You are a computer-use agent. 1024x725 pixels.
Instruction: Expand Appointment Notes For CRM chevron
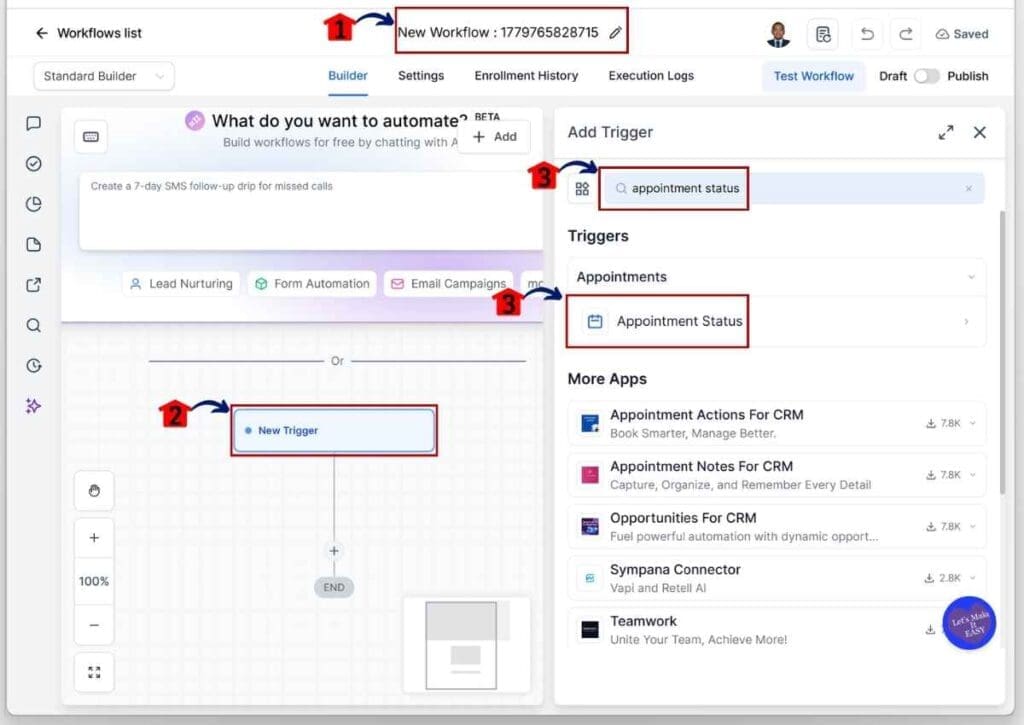pyautogui.click(x=973, y=475)
